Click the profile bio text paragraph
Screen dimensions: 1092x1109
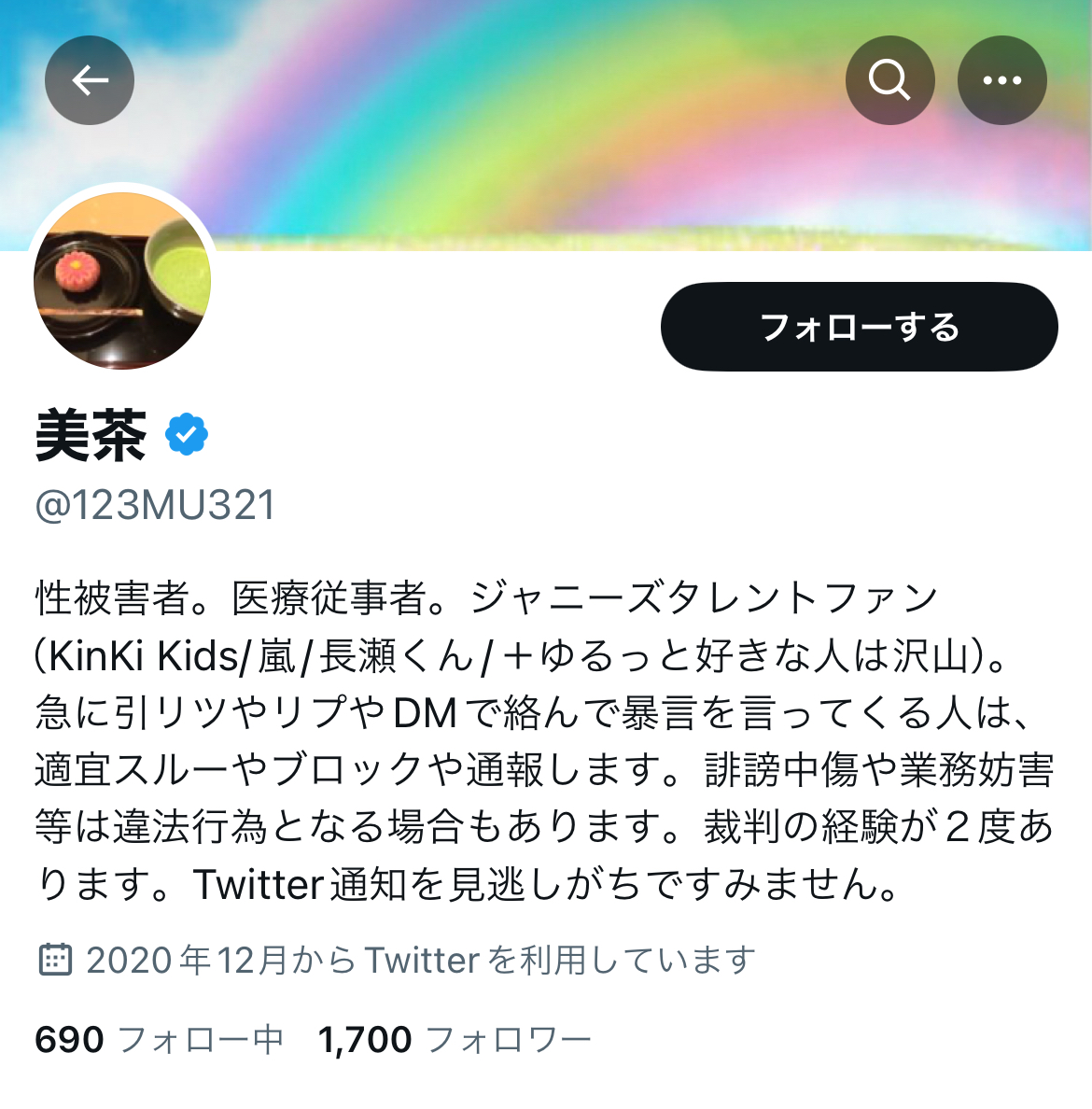544,740
